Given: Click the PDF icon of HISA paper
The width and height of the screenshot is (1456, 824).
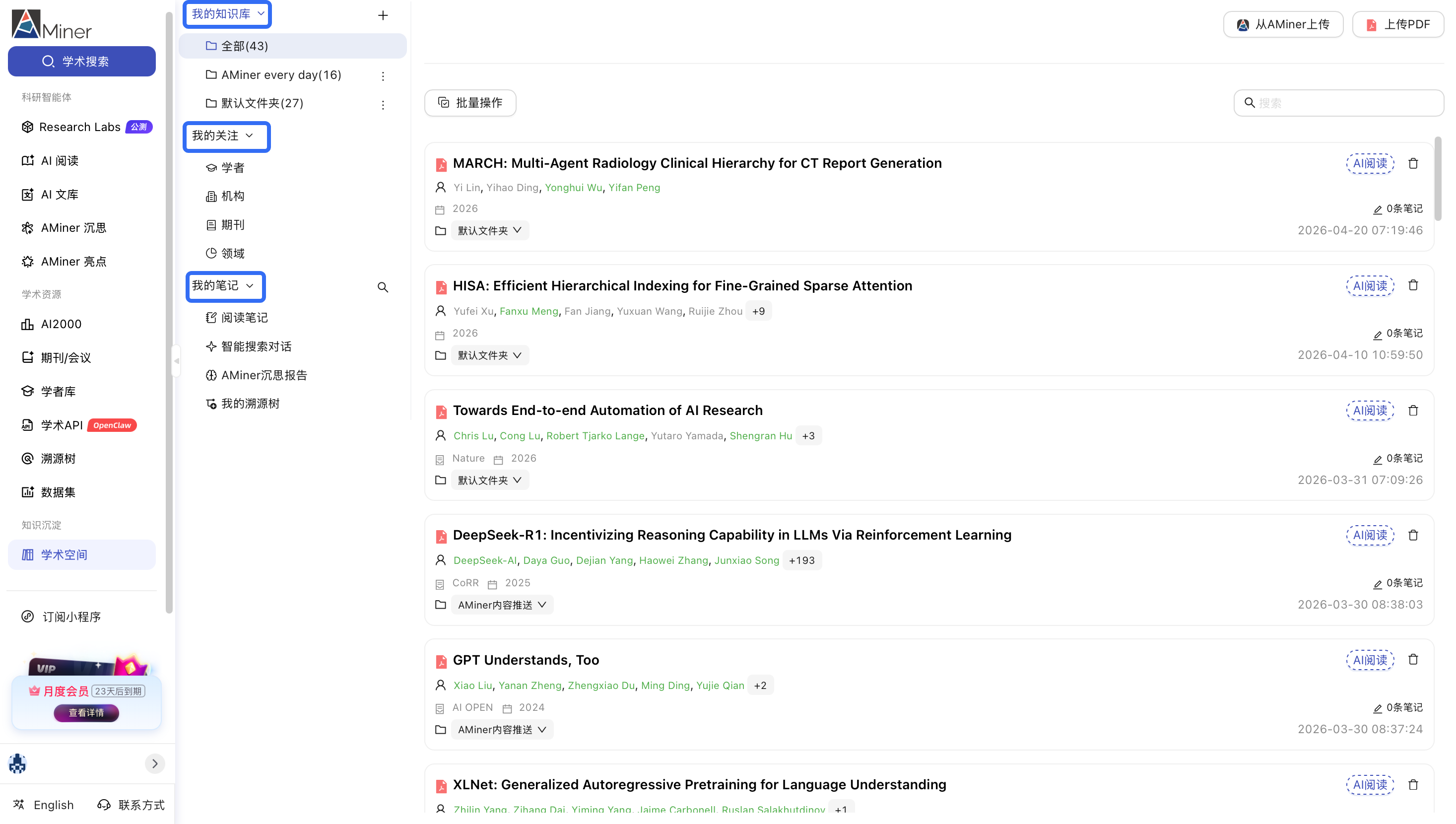Looking at the screenshot, I should coord(441,287).
